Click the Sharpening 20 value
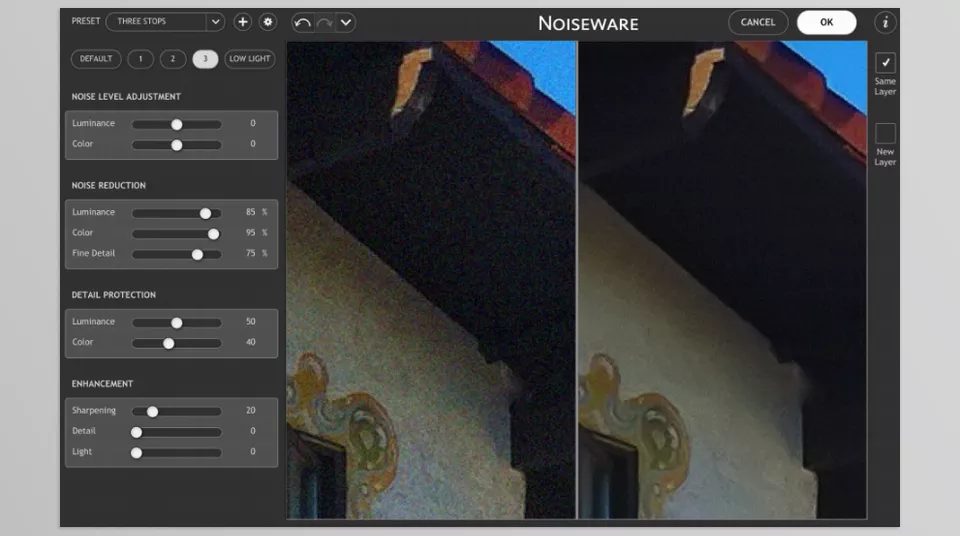Screen dimensions: 960x536 click(x=250, y=410)
